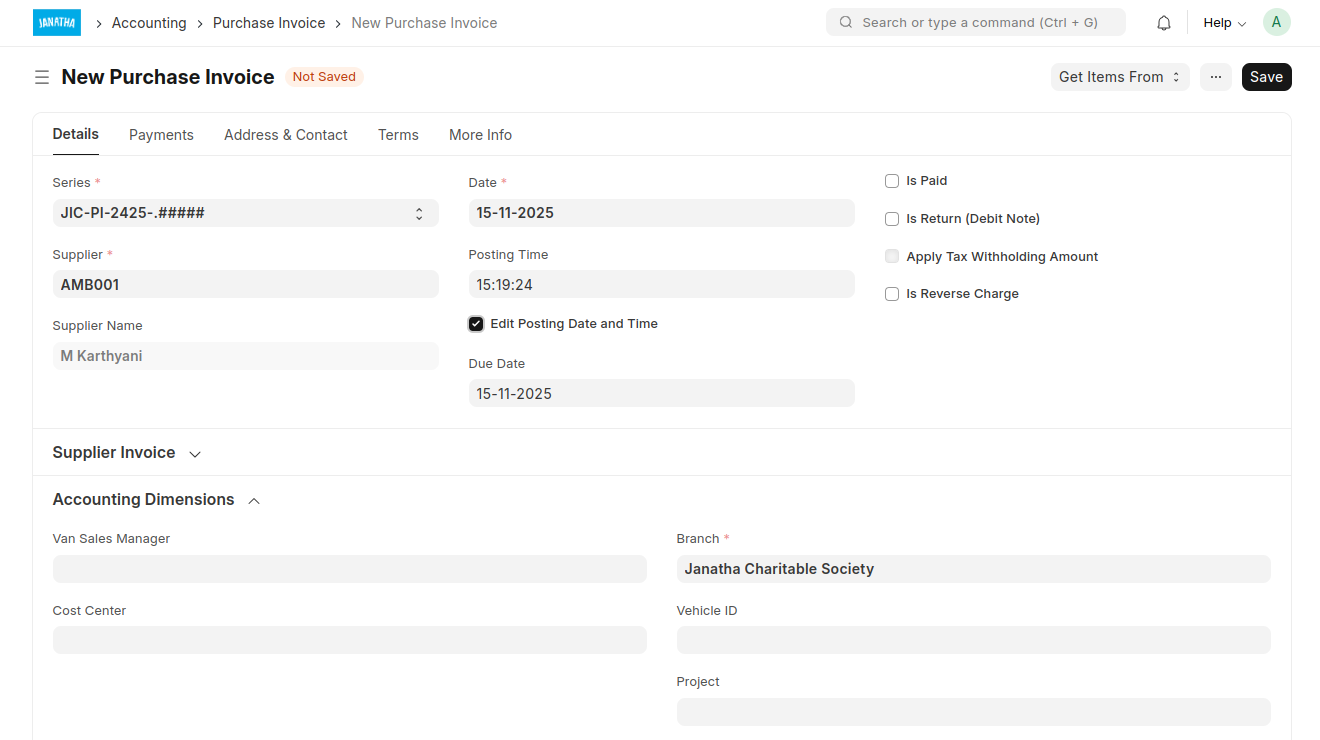1320x740 pixels.
Task: Go to Purchase Invoice breadcrumb link
Action: point(269,23)
